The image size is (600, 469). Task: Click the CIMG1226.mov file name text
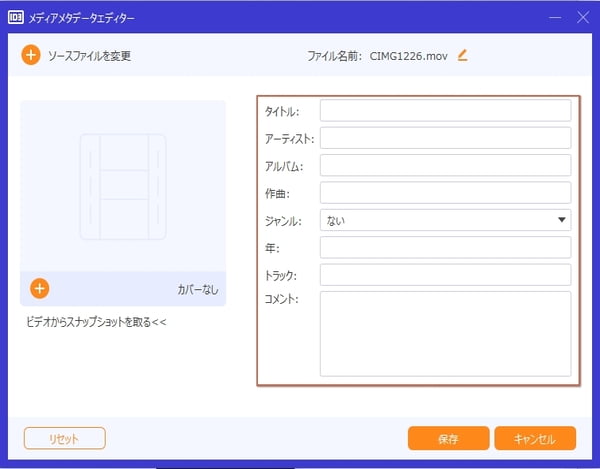(x=408, y=56)
